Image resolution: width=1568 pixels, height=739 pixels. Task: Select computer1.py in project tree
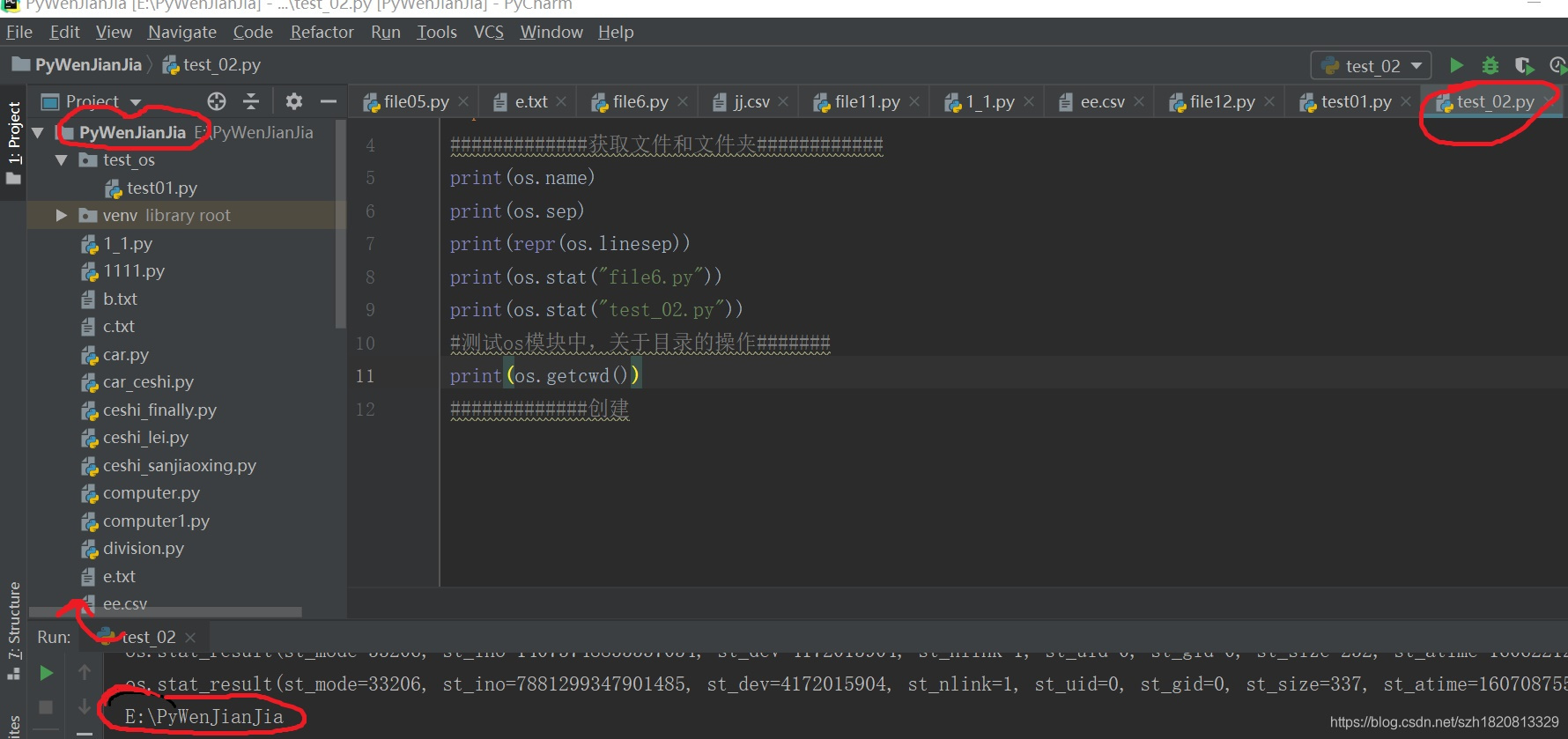[144, 521]
